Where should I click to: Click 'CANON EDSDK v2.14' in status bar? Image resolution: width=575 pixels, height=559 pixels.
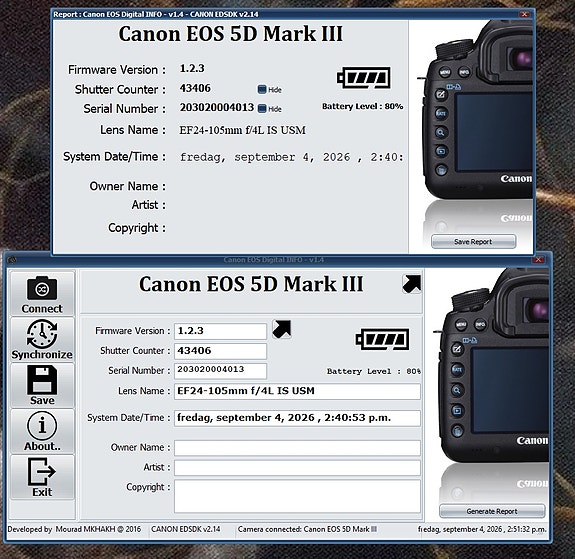(186, 529)
